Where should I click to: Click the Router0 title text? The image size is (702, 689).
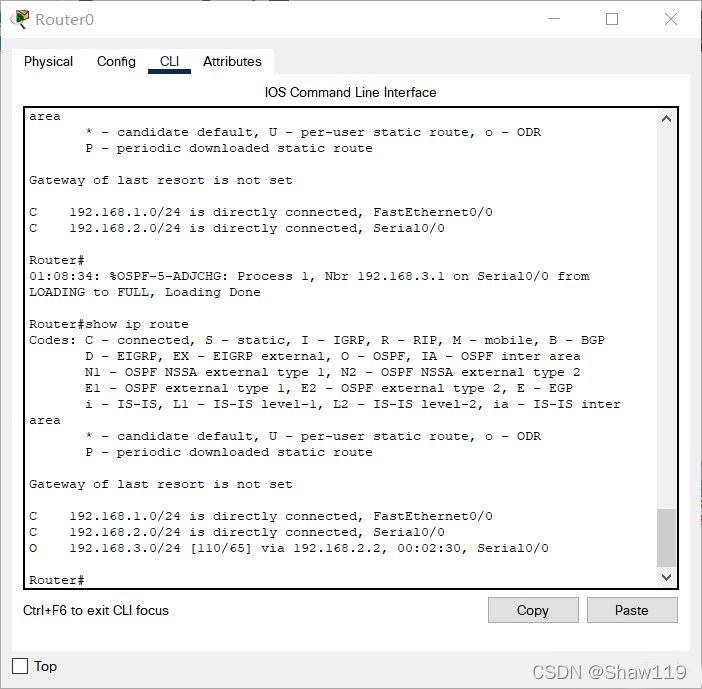pos(64,20)
